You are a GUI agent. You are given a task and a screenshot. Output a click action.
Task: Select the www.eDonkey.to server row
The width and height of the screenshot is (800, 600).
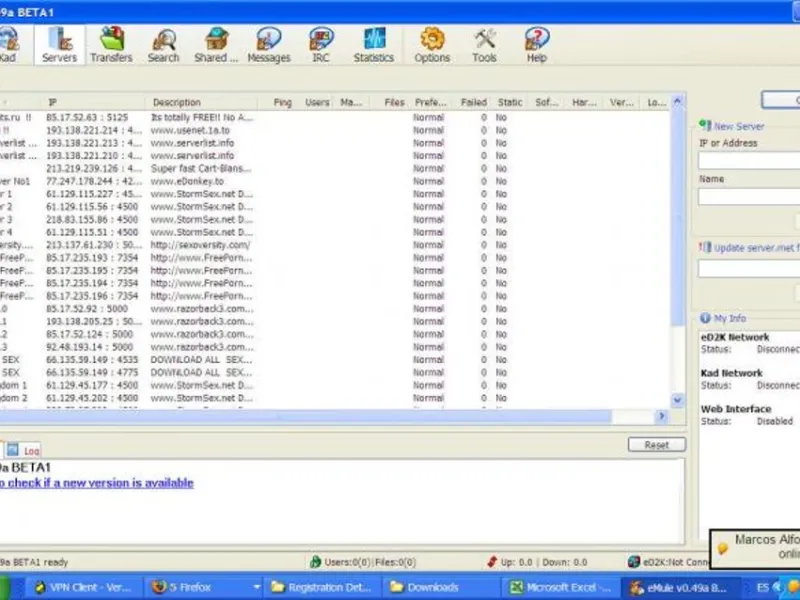click(335, 181)
